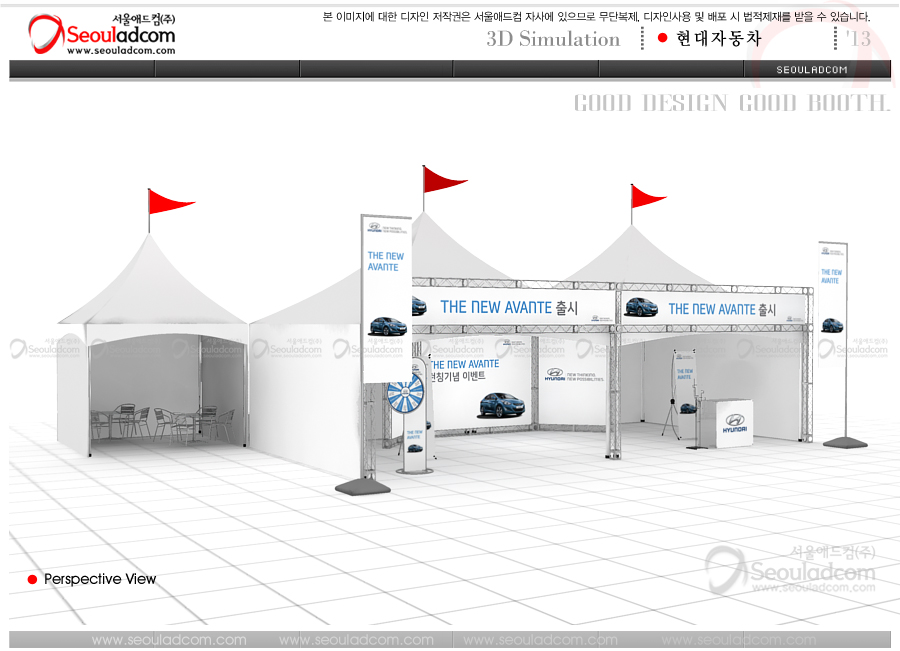Click the 3D Simulation heading
The width and height of the screenshot is (900, 651).
[x=553, y=39]
